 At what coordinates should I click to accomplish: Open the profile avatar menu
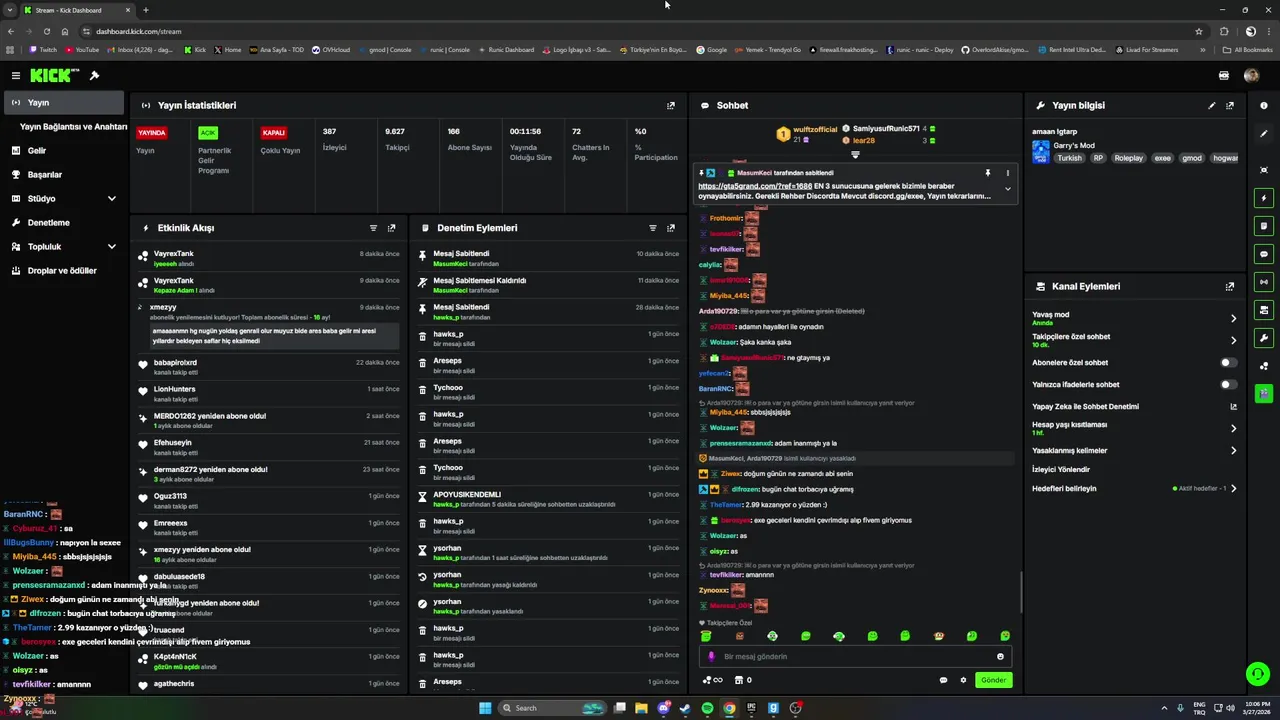[x=1251, y=75]
